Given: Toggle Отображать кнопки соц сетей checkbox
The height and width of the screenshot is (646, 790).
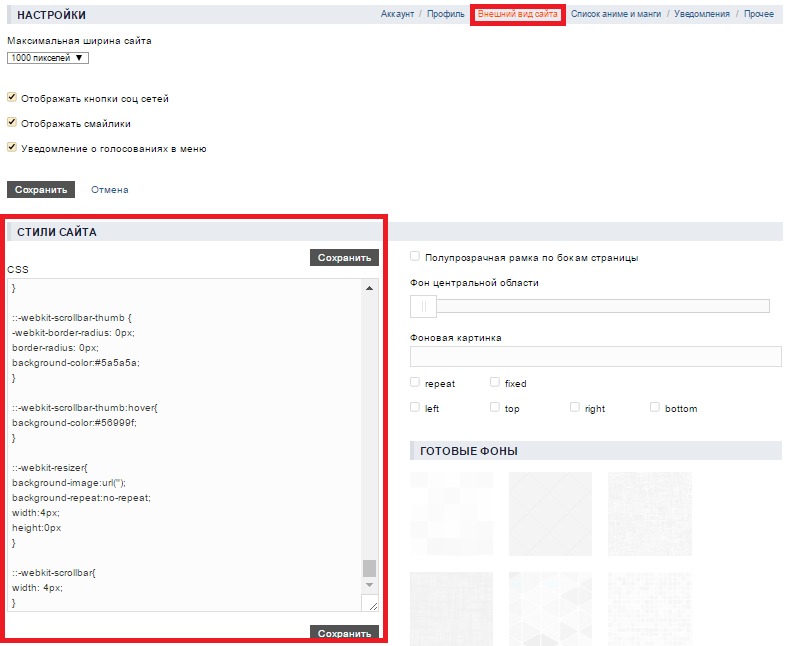Looking at the screenshot, I should 12,98.
